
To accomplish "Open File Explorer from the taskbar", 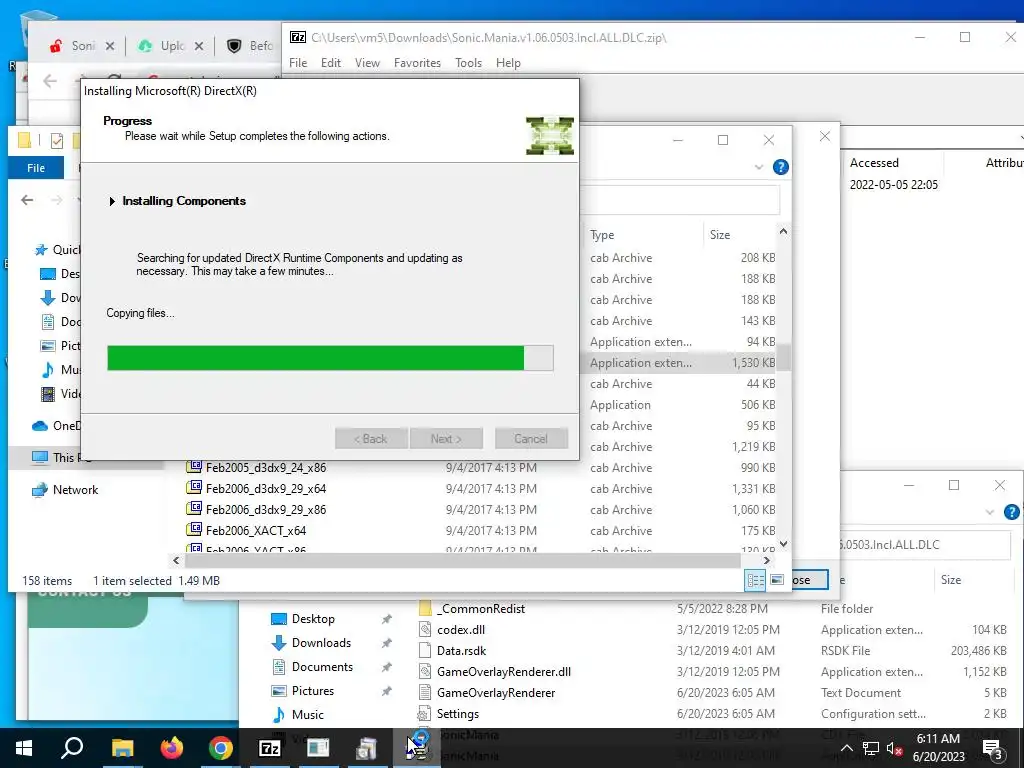I will click(x=122, y=748).
